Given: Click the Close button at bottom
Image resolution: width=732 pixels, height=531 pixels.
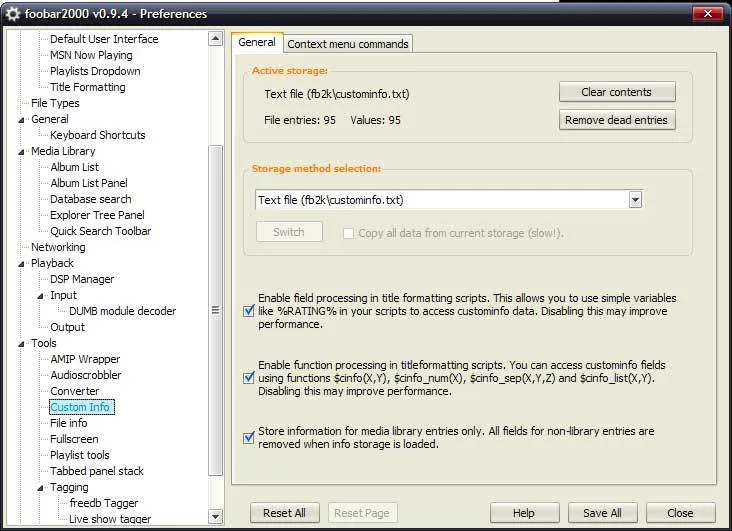Looking at the screenshot, I should [x=680, y=513].
